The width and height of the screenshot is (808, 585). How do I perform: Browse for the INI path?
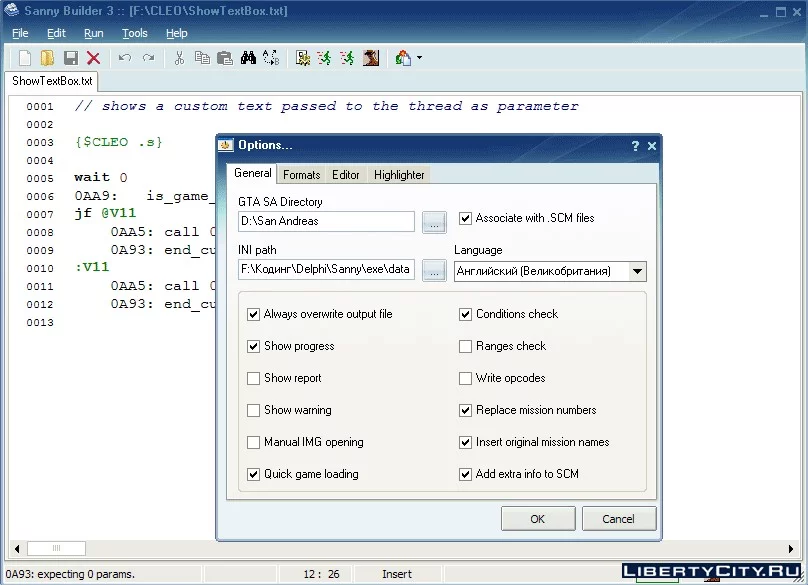[x=434, y=270]
